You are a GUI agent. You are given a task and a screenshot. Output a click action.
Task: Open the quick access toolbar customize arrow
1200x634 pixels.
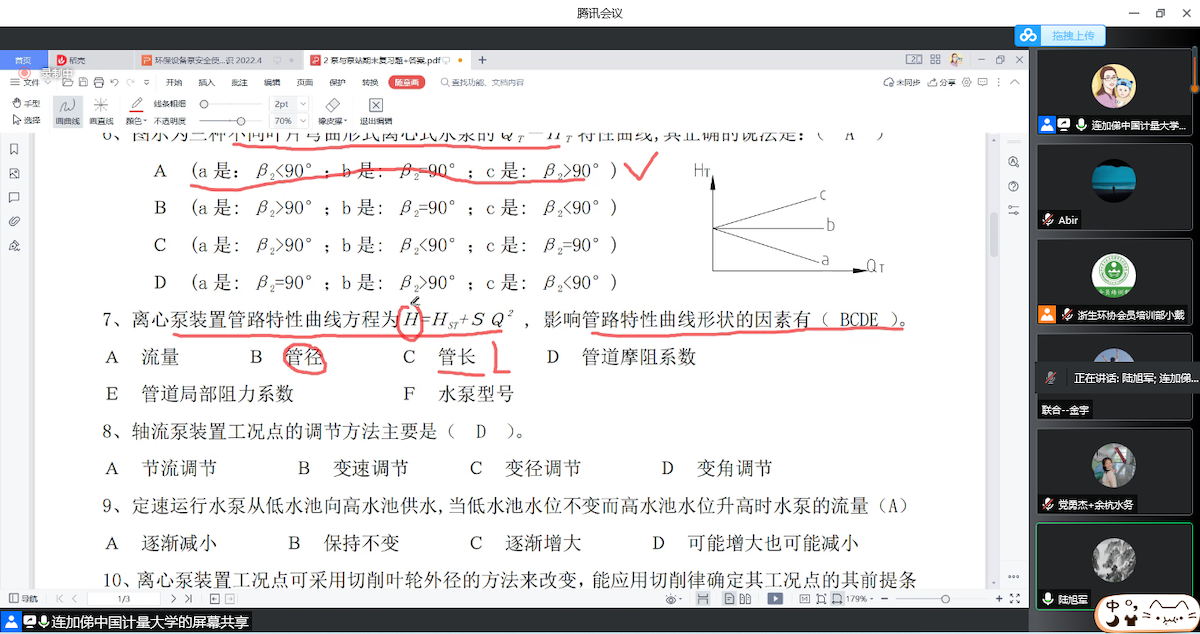click(x=146, y=82)
